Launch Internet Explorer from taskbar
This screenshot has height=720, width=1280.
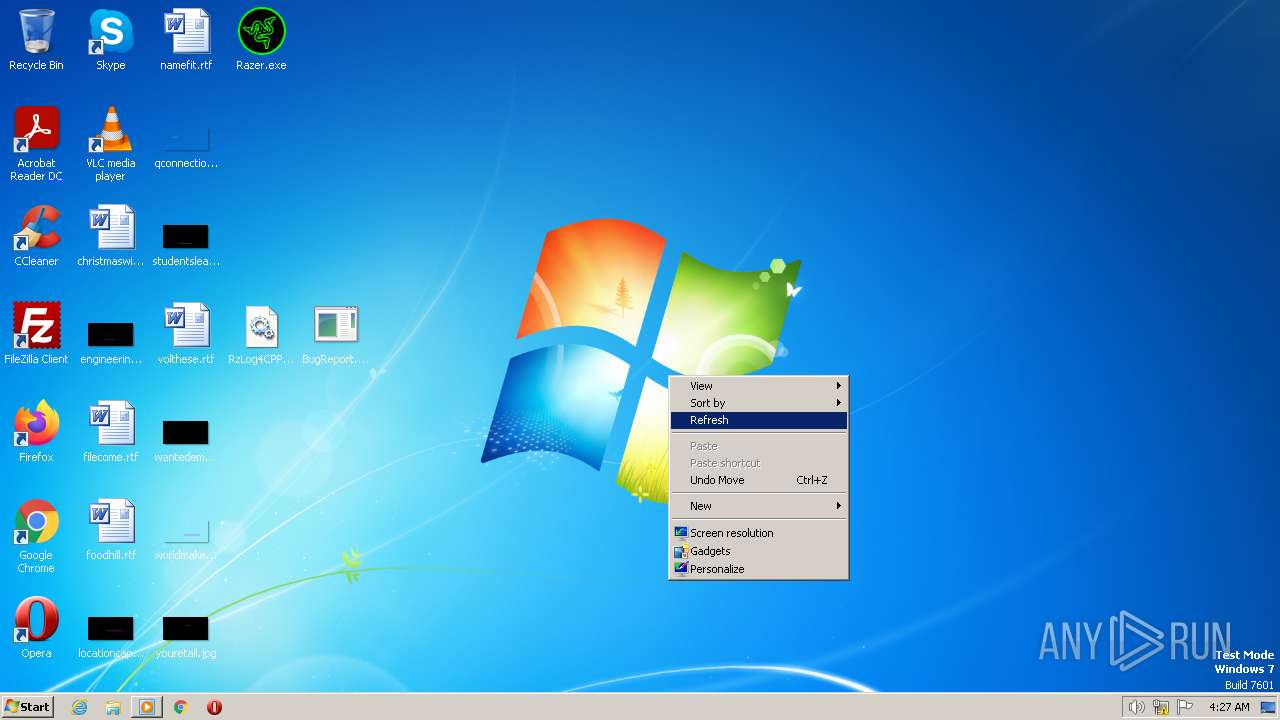pyautogui.click(x=79, y=707)
